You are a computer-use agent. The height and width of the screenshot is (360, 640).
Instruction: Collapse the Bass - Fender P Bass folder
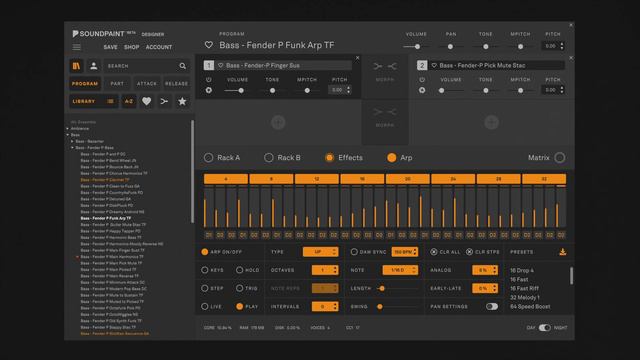click(x=73, y=147)
